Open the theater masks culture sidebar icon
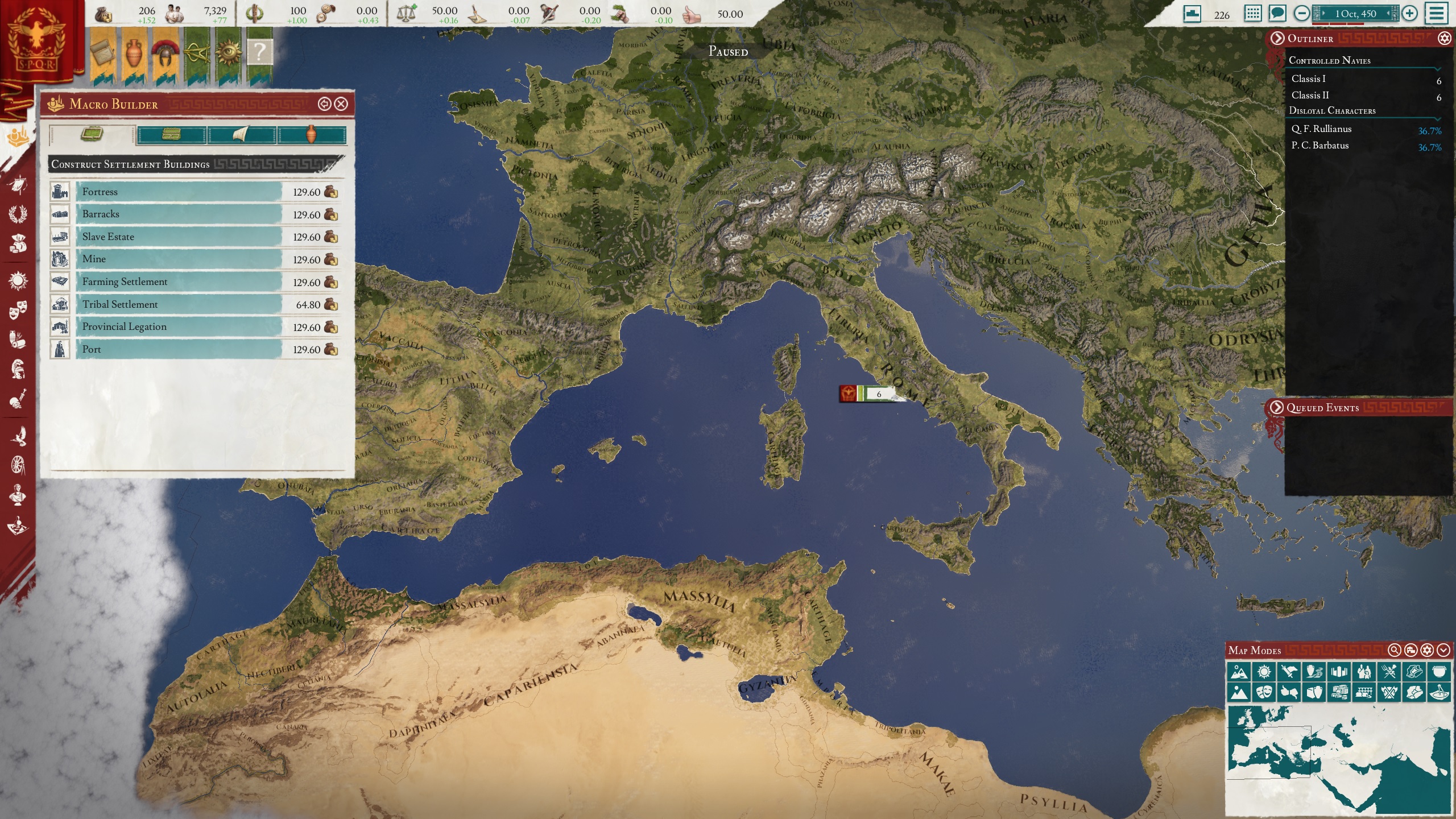The height and width of the screenshot is (819, 1456). tap(18, 310)
